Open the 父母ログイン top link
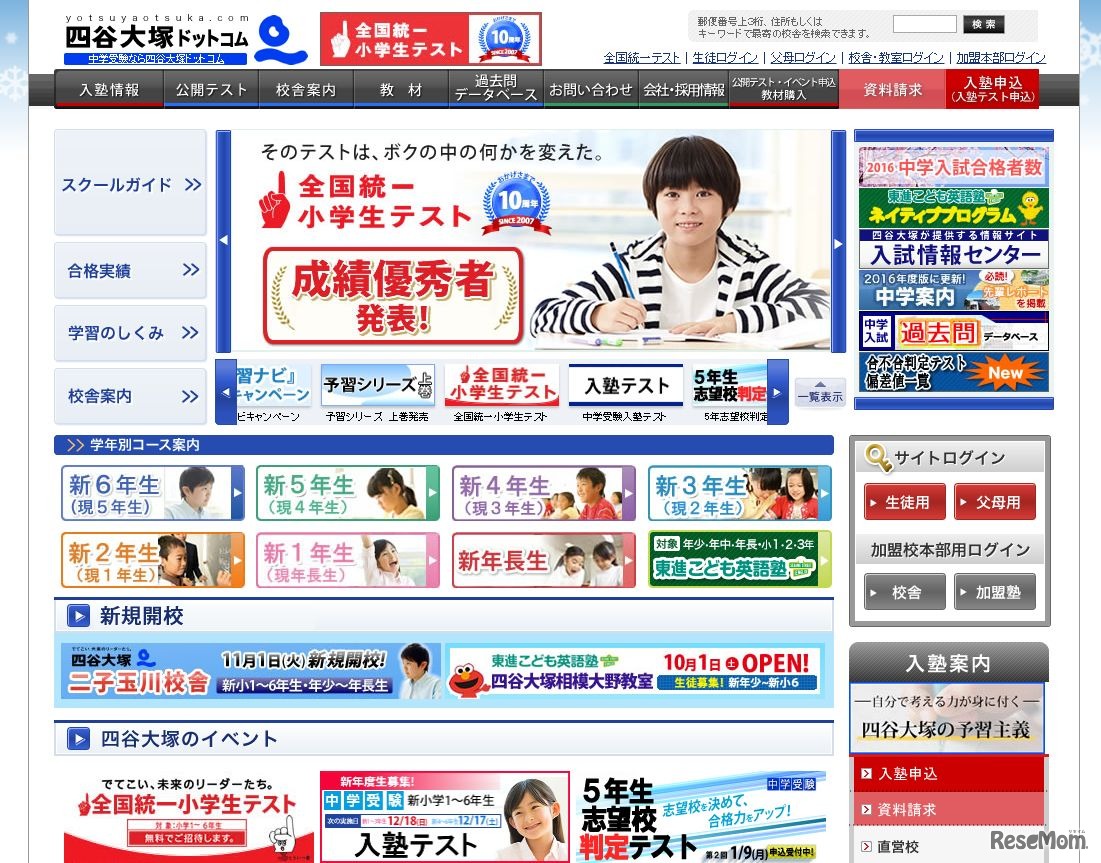The width and height of the screenshot is (1101, 863). (803, 58)
